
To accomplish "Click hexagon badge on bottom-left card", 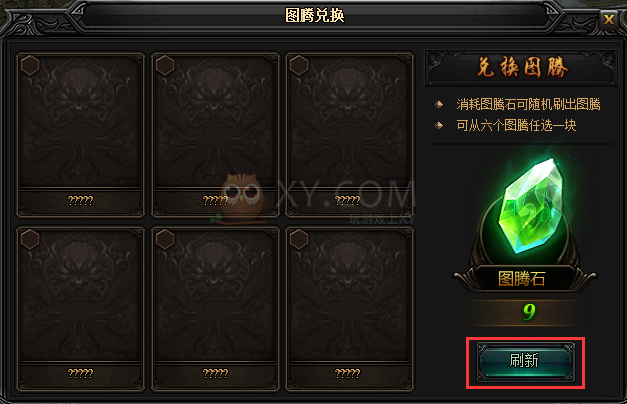I will tap(30, 239).
